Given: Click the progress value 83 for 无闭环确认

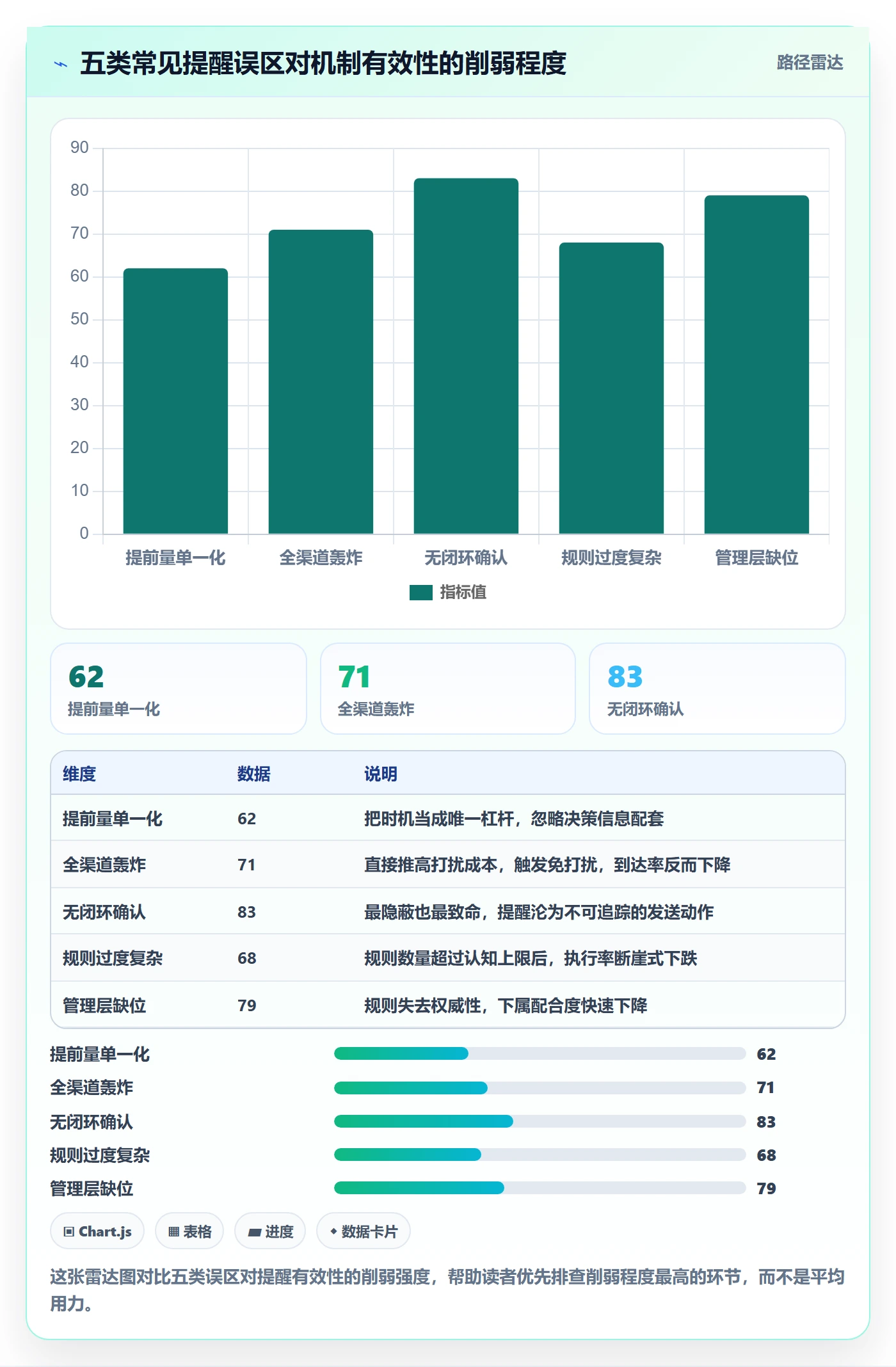Looking at the screenshot, I should tap(766, 1122).
